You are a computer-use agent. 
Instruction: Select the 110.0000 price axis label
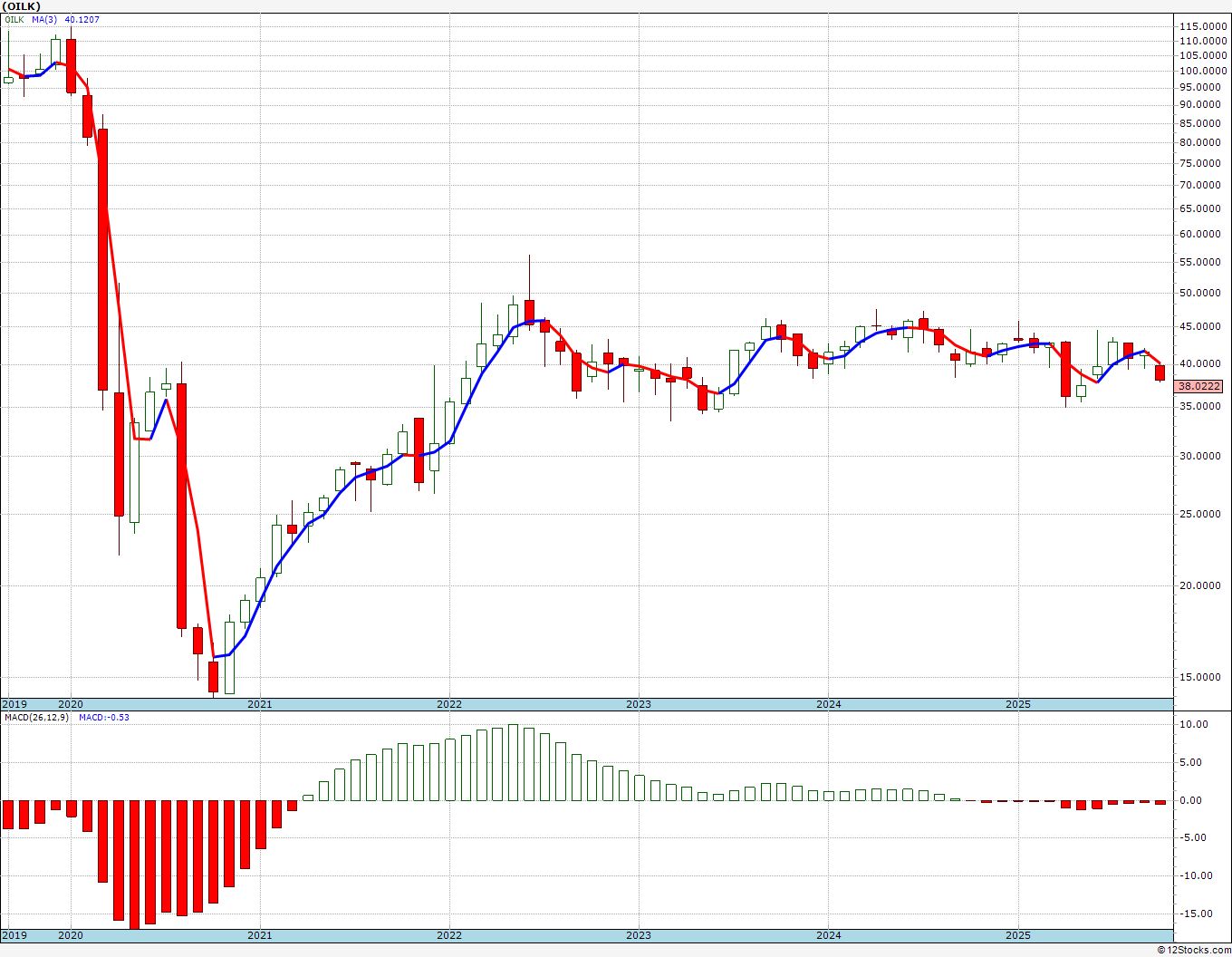click(1203, 41)
